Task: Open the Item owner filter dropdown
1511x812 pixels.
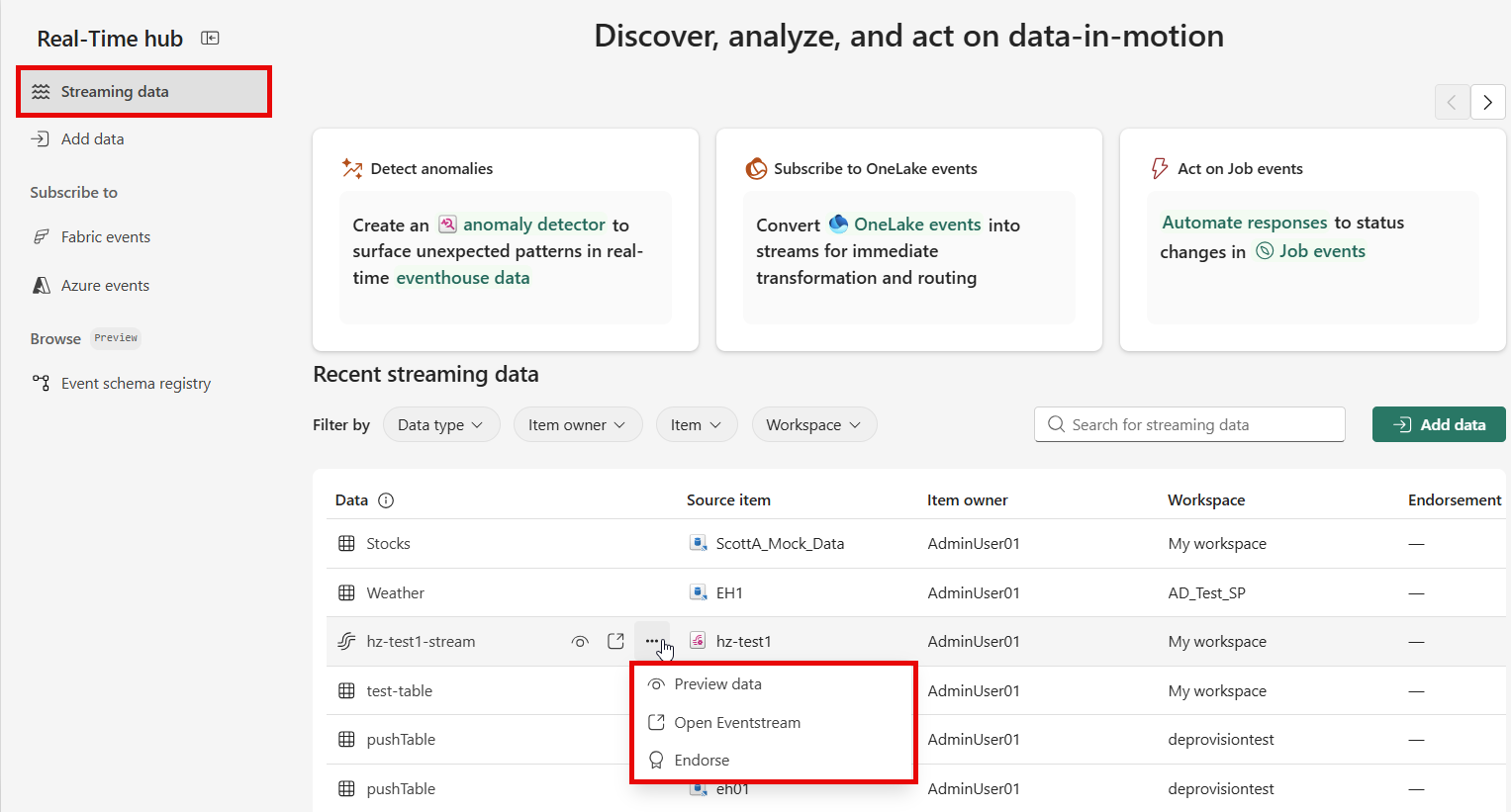Action: click(577, 425)
